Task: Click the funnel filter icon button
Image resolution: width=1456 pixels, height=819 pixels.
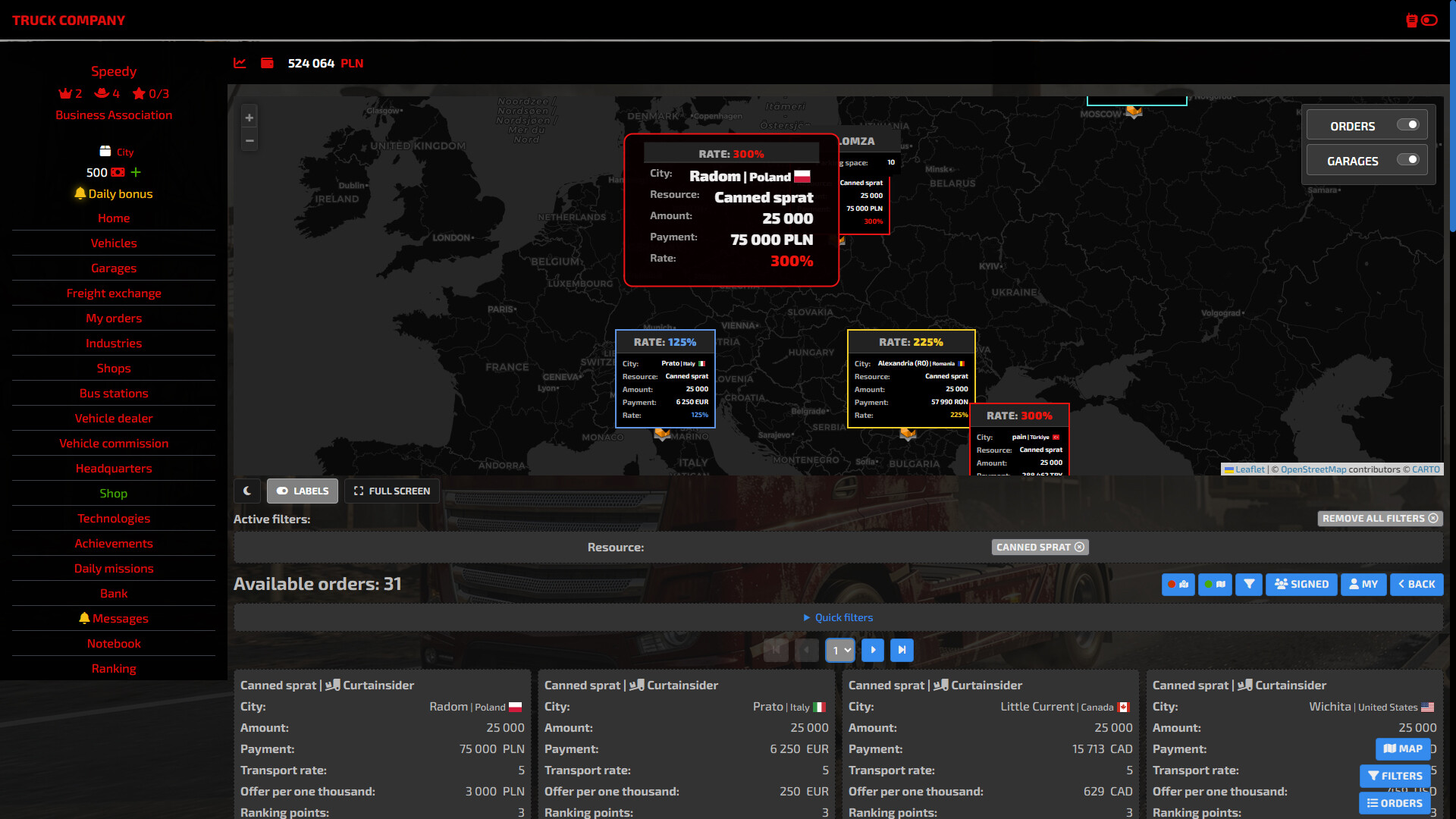Action: pos(1248,584)
